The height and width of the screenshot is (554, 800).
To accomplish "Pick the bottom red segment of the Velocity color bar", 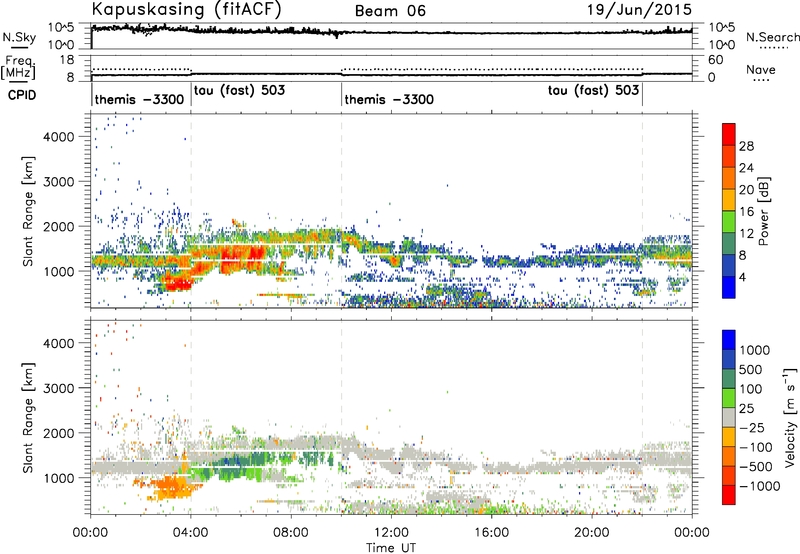I will (729, 495).
